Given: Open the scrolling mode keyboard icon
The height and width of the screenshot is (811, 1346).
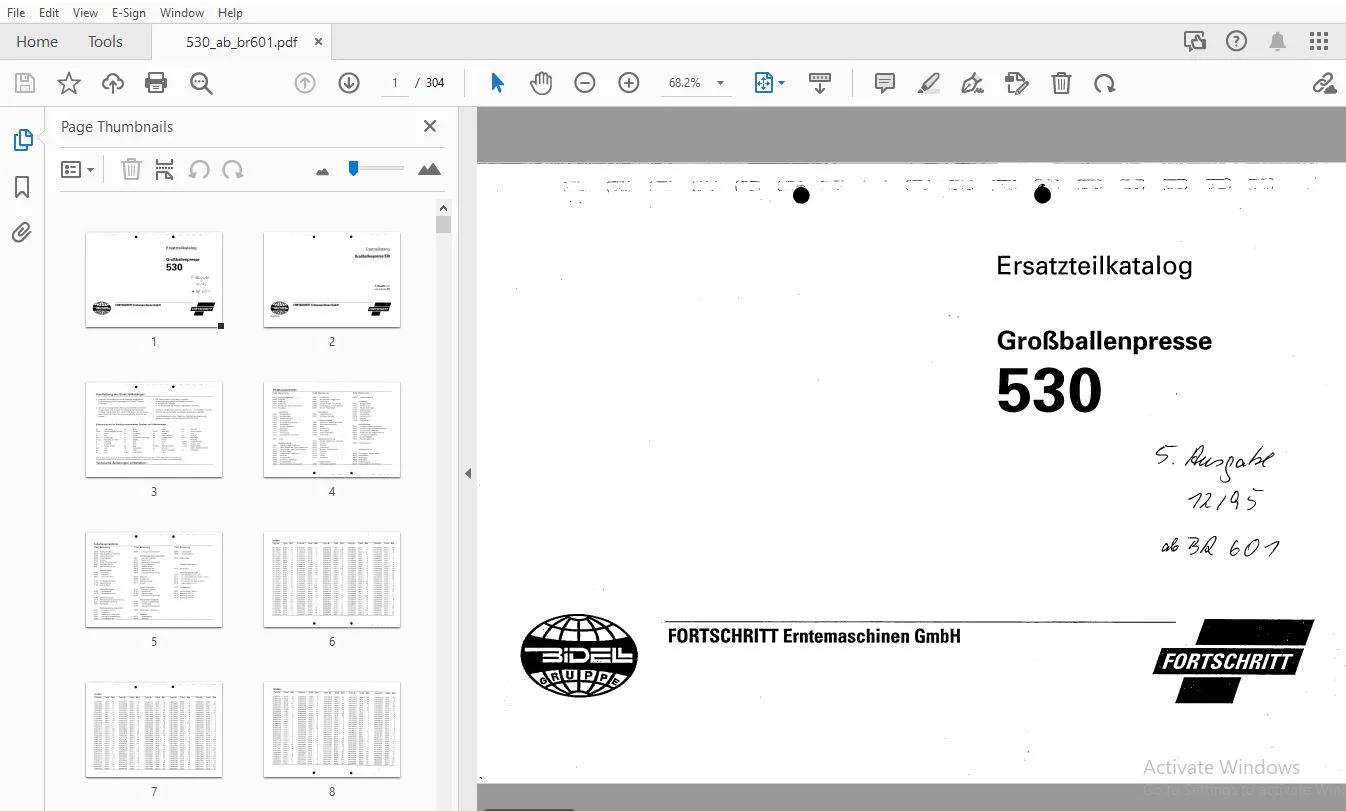Looking at the screenshot, I should 820,83.
